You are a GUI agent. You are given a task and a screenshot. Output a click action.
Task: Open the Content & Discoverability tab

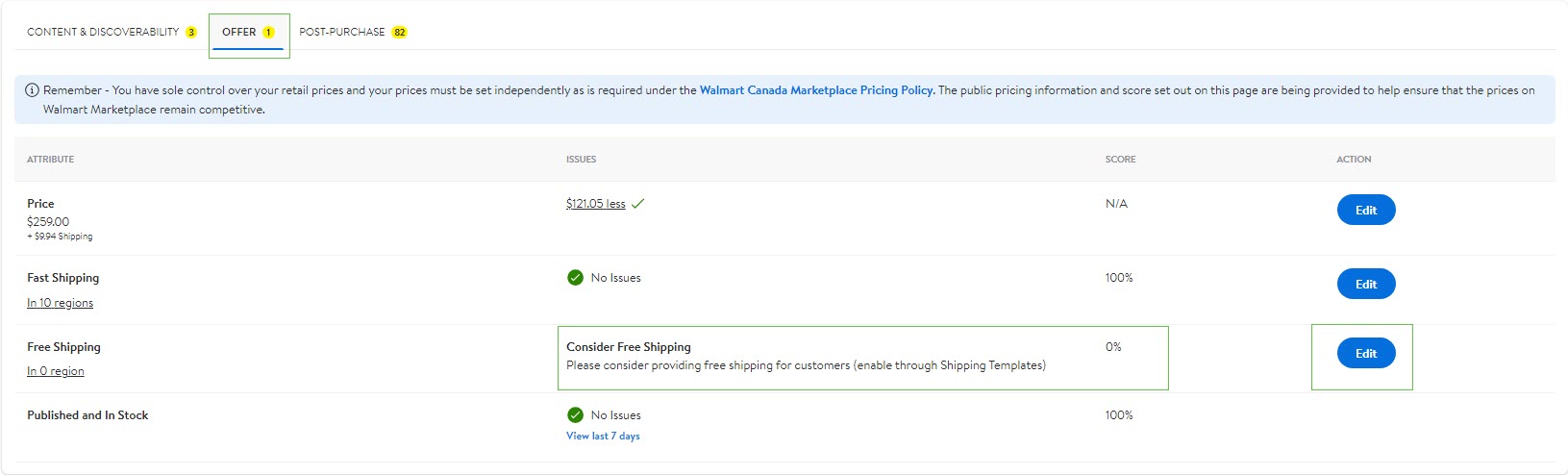pos(103,32)
